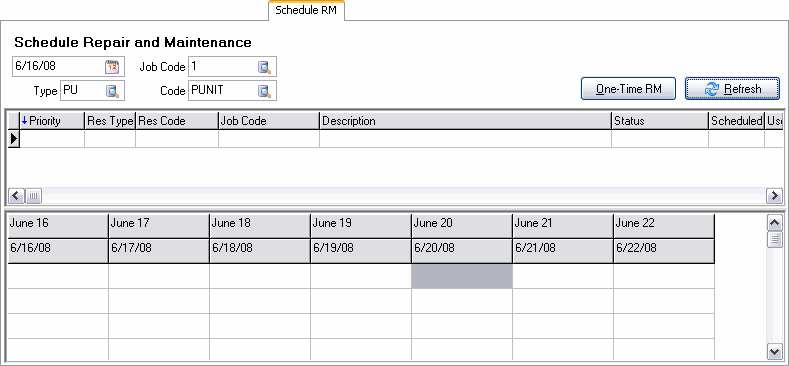Screen dimensions: 789x366
Task: Open the Type lookup icon
Action: tap(112, 91)
